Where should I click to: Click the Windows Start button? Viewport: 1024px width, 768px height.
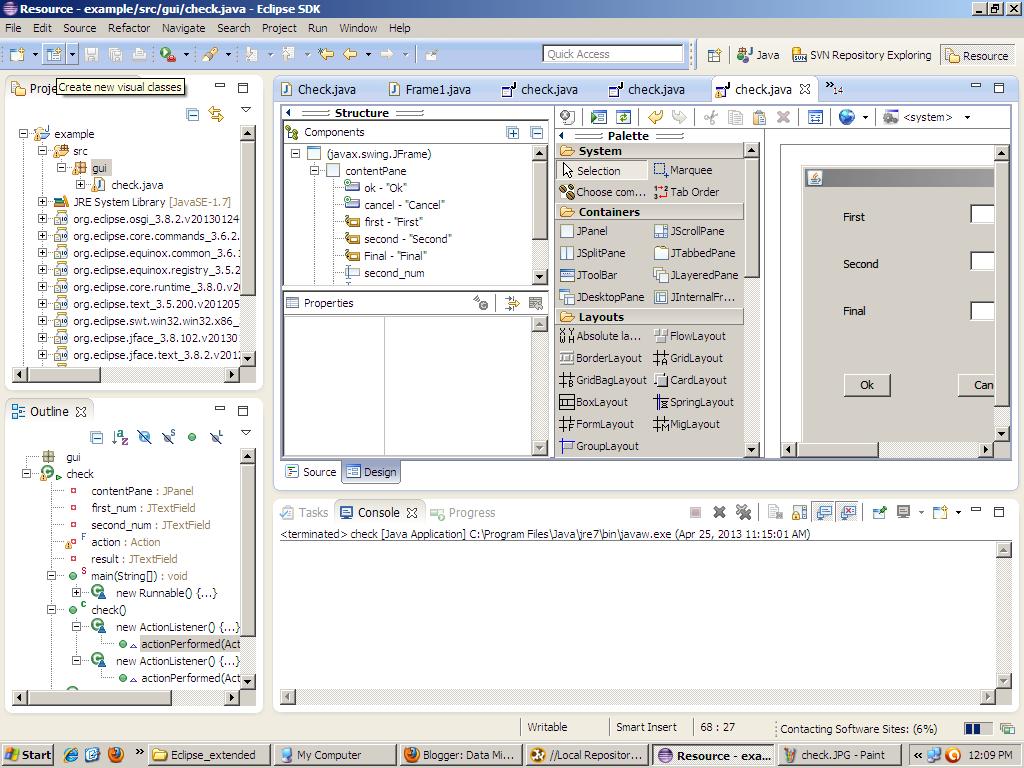(x=27, y=755)
